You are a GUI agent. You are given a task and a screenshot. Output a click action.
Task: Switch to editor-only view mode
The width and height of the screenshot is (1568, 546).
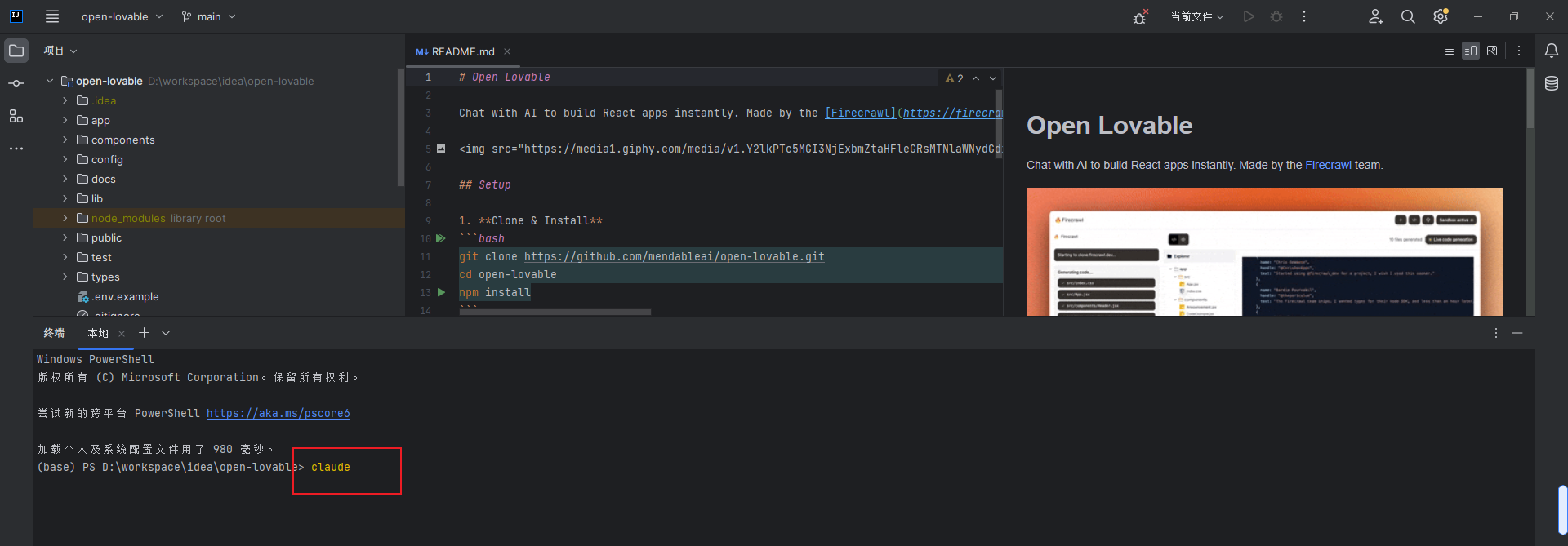[x=1450, y=51]
